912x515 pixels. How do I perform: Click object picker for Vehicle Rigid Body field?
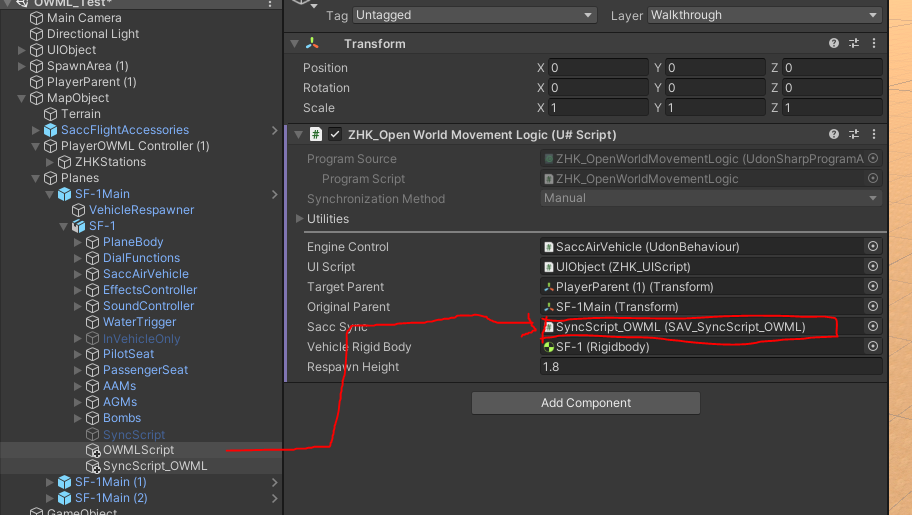pyautogui.click(x=872, y=346)
